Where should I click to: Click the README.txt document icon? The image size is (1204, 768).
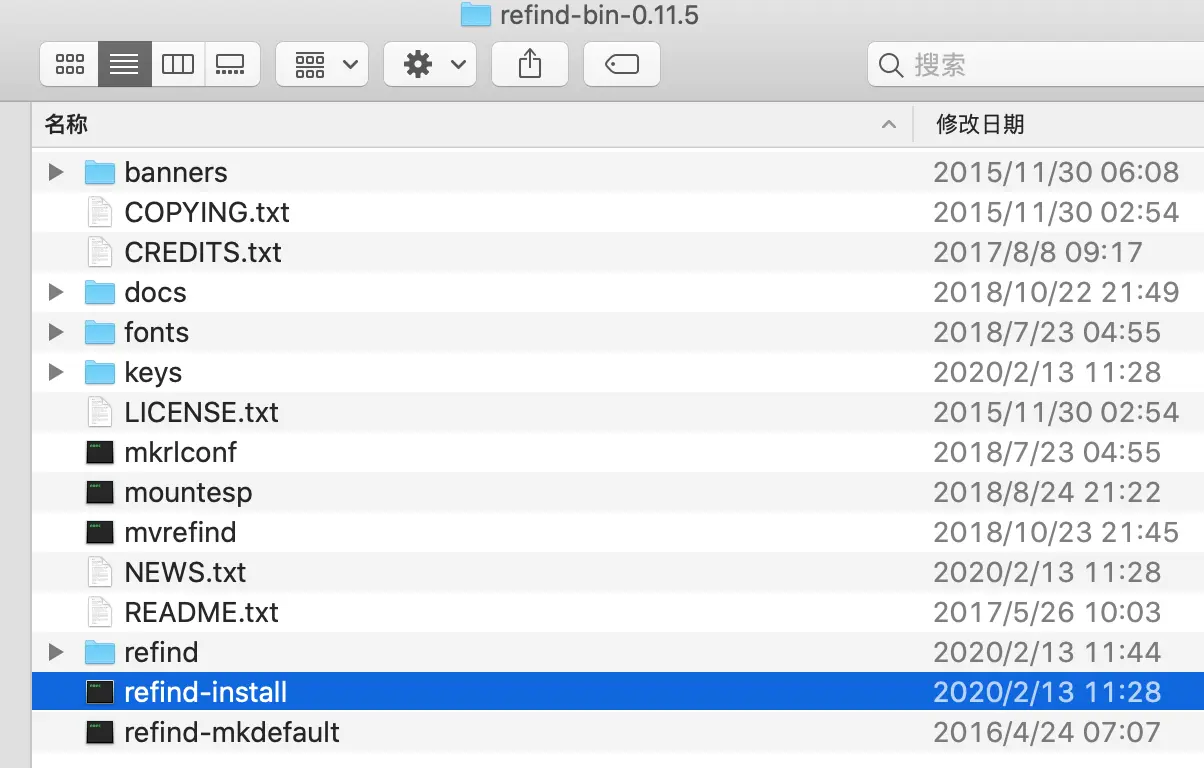pyautogui.click(x=100, y=612)
